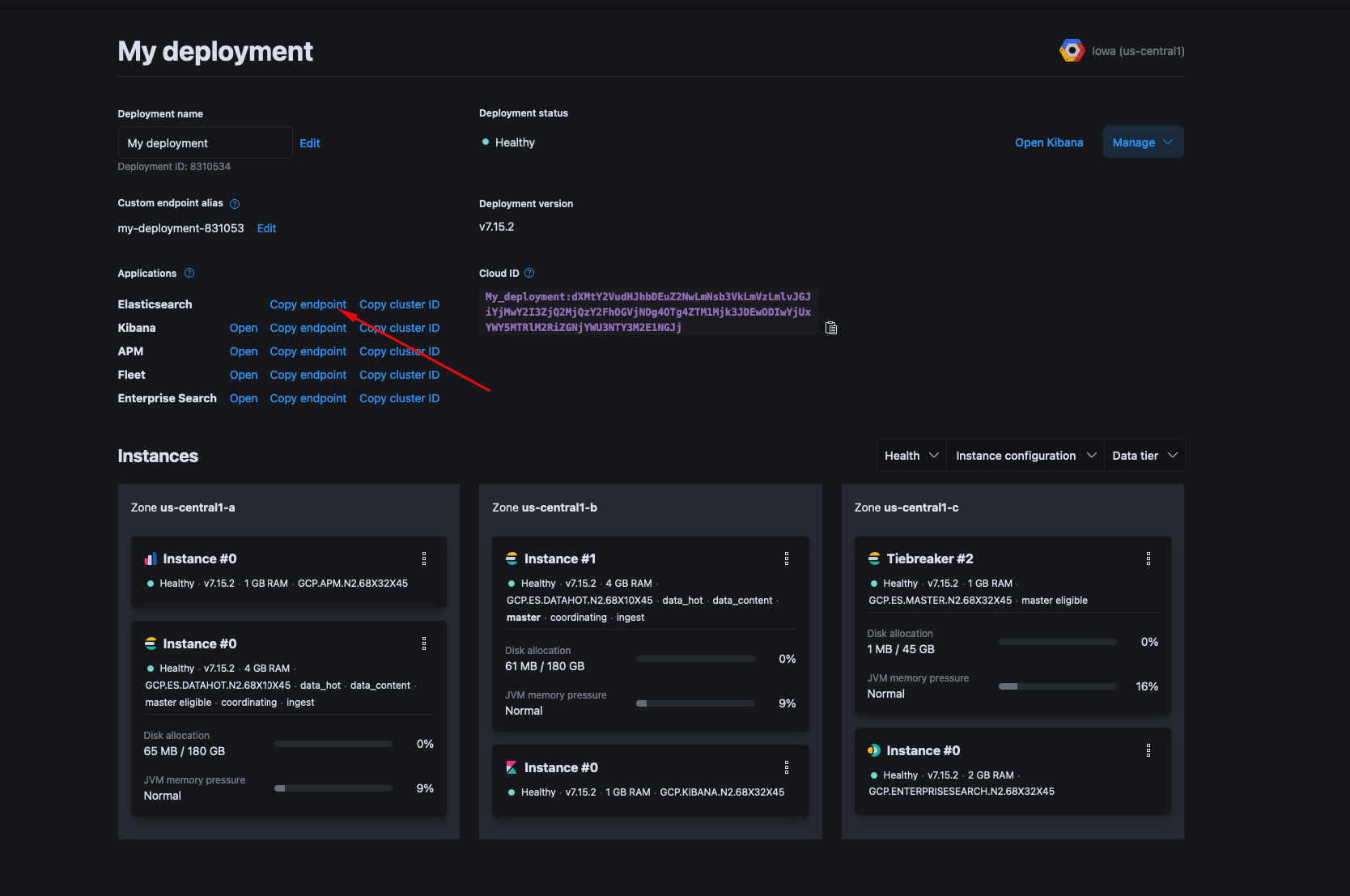Image resolution: width=1350 pixels, height=896 pixels.
Task: Open options menu for zone-a Elasticsearch Instance #0
Action: tap(424, 643)
